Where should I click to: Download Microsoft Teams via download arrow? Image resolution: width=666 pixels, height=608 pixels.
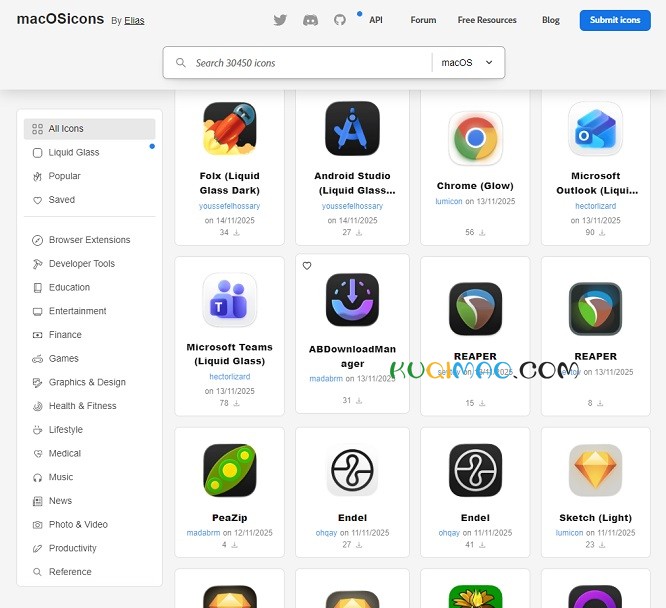237,403
